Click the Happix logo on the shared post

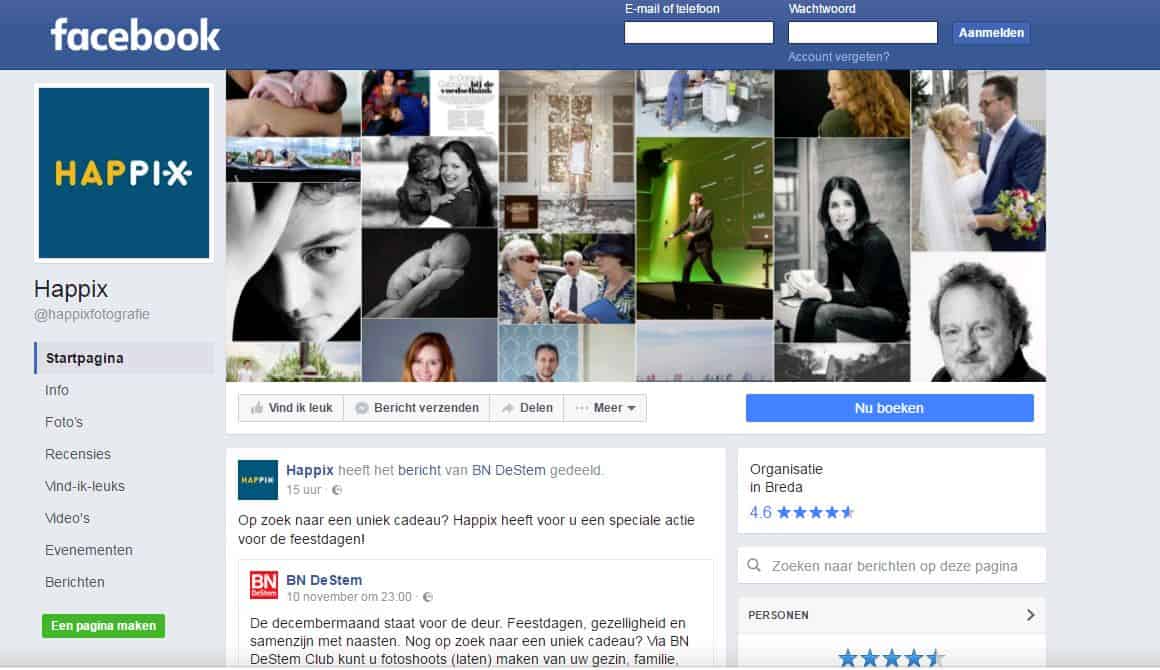[257, 480]
